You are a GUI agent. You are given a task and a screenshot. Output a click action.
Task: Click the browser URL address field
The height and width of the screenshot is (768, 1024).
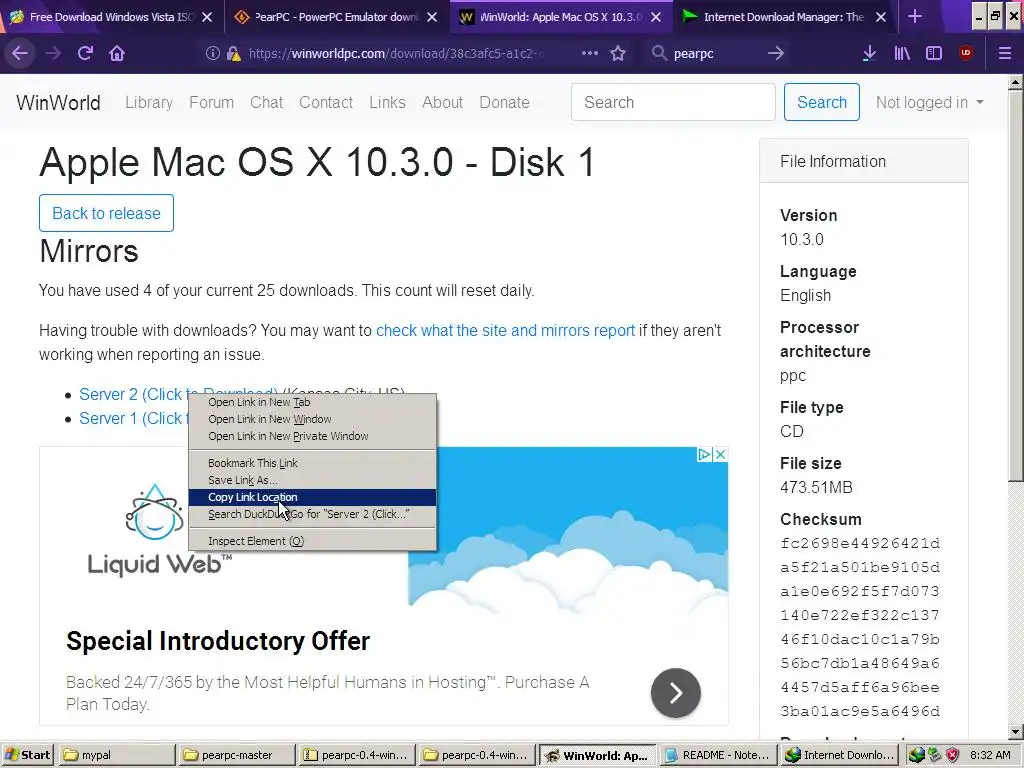click(x=395, y=54)
